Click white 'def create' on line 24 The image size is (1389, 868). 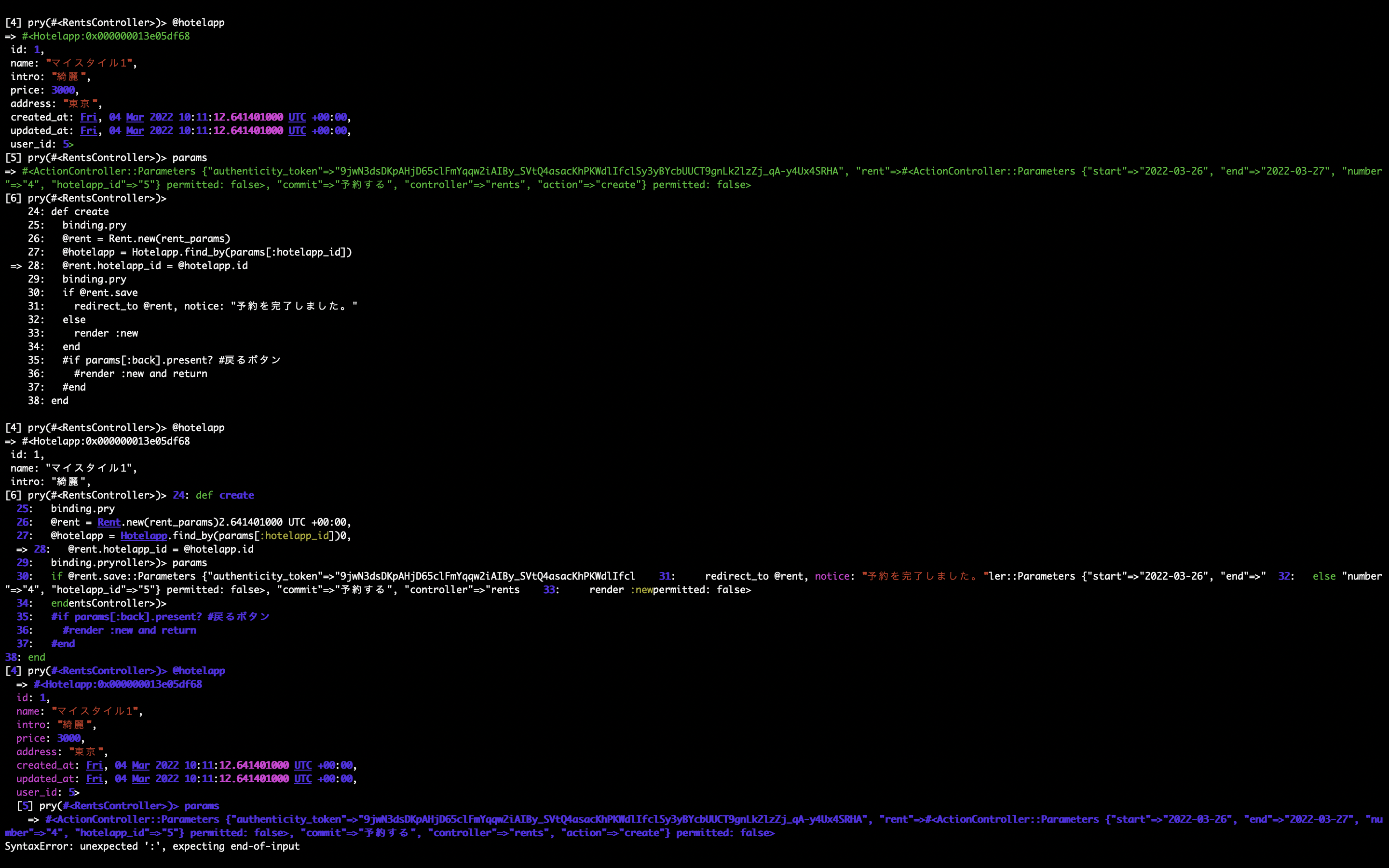click(80, 212)
